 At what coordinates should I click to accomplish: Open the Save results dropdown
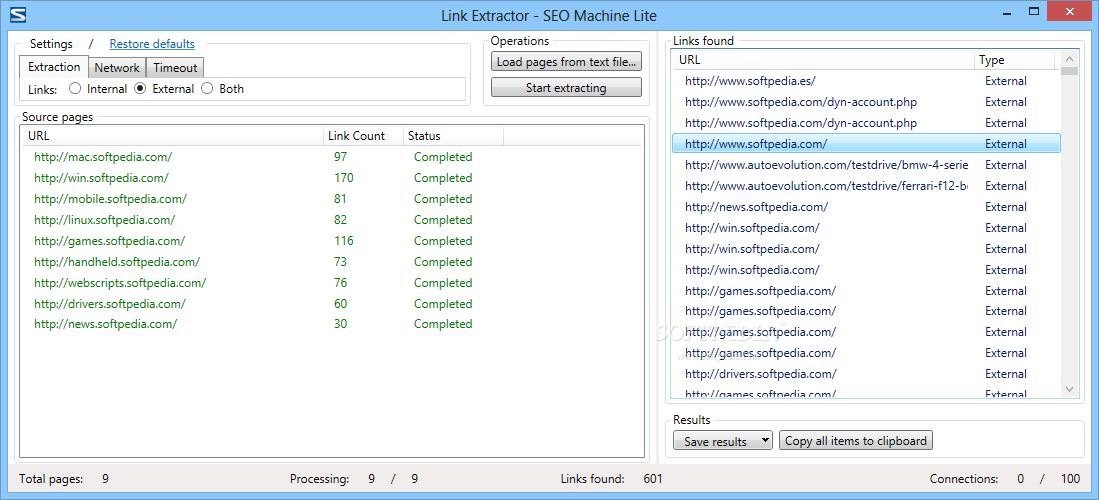tap(723, 441)
